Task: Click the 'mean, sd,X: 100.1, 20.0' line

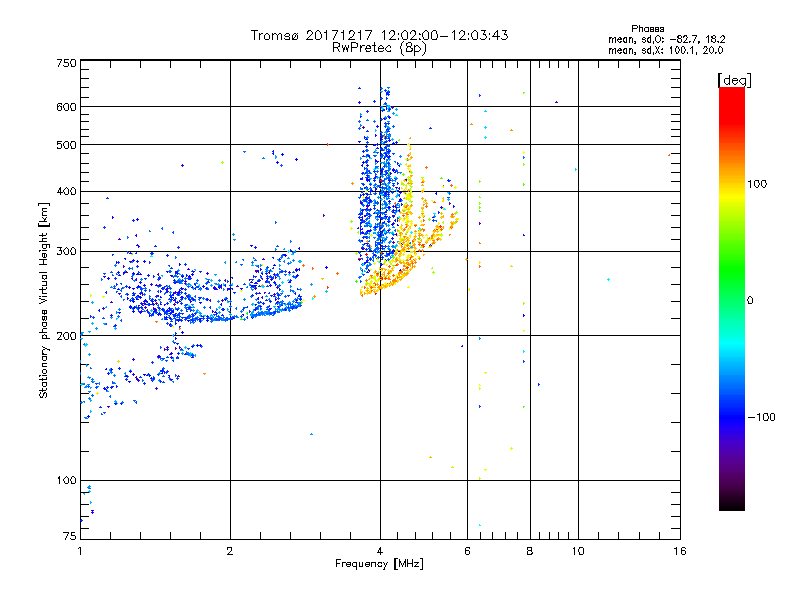Action: click(x=665, y=50)
